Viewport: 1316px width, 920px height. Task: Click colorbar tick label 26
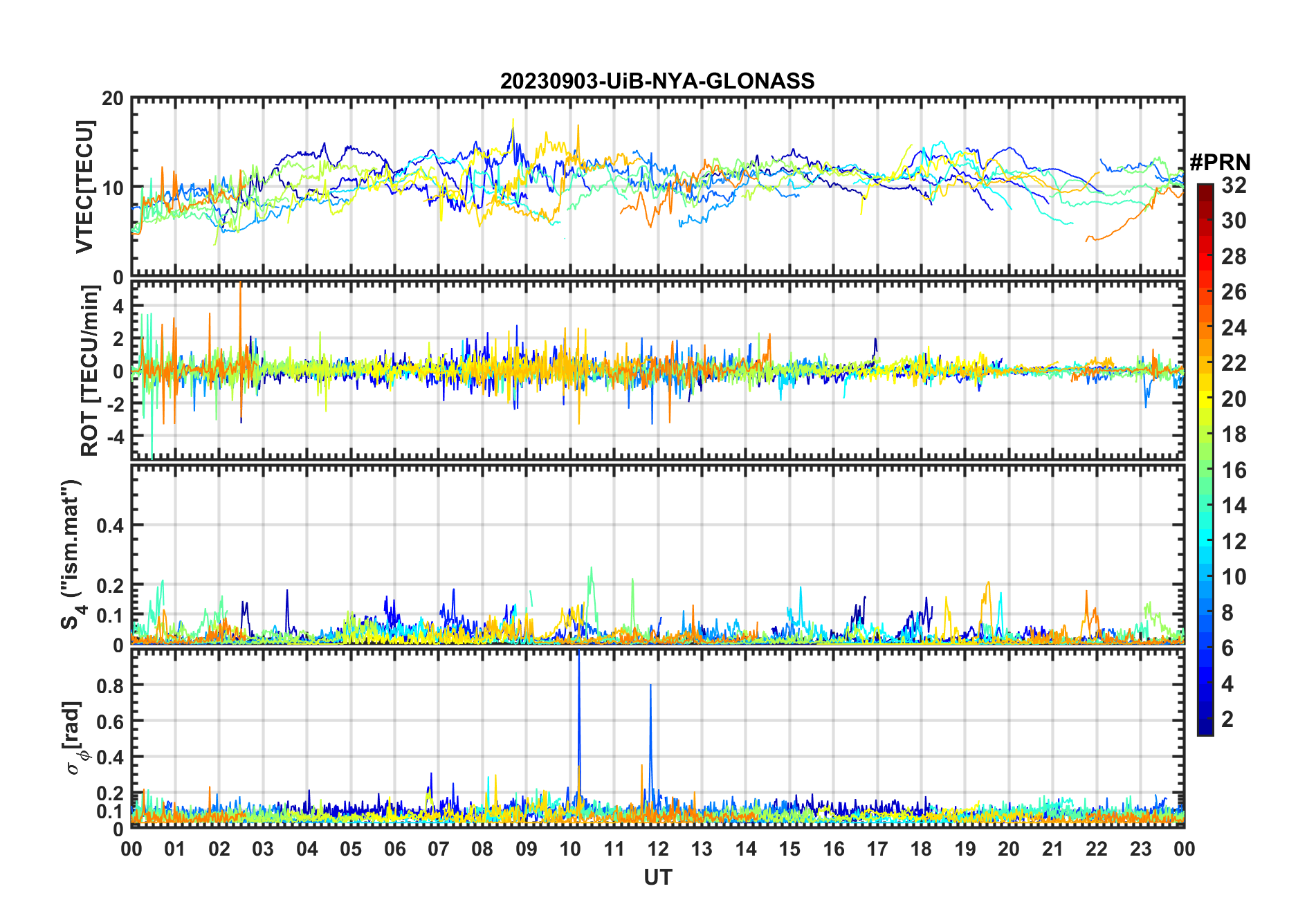coord(1234,292)
